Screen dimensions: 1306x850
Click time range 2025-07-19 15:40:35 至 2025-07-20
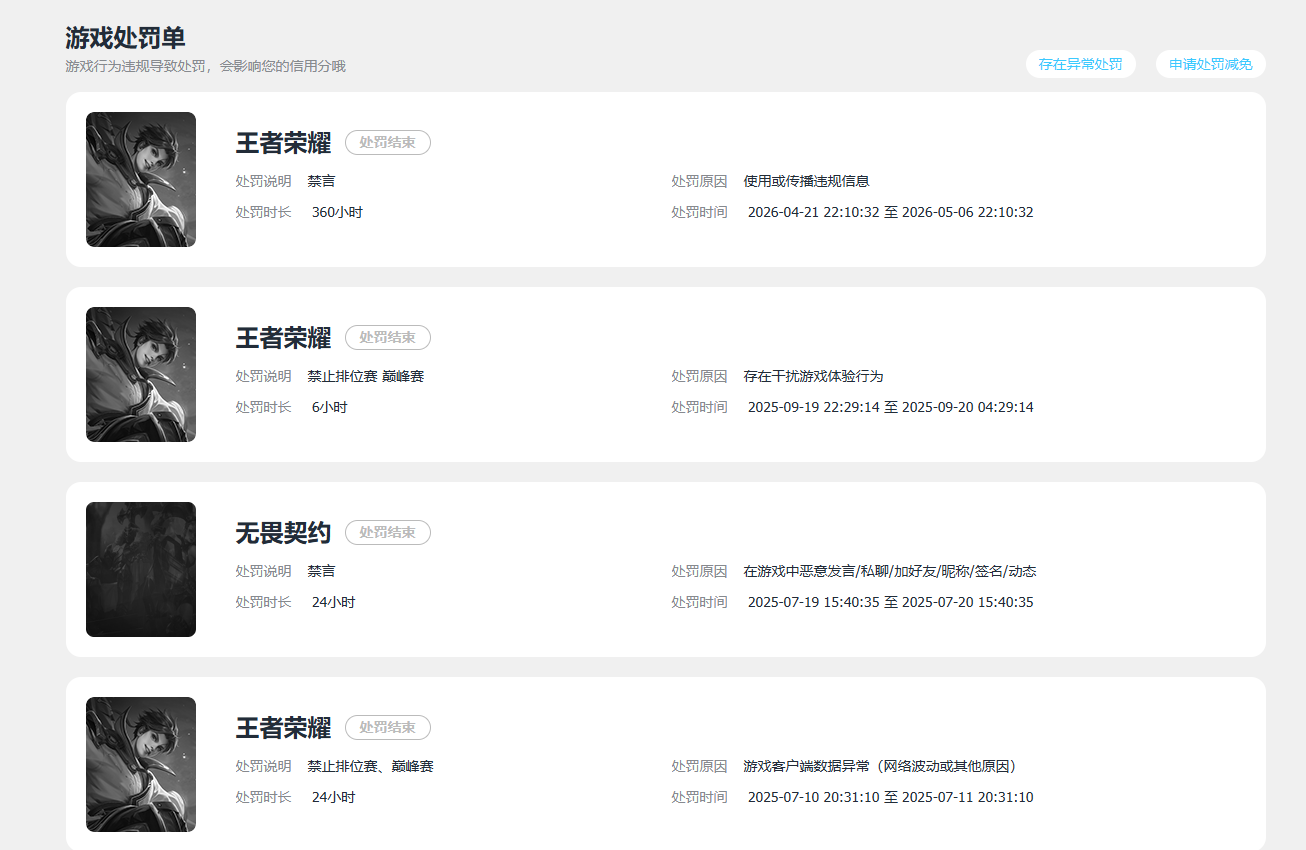890,602
